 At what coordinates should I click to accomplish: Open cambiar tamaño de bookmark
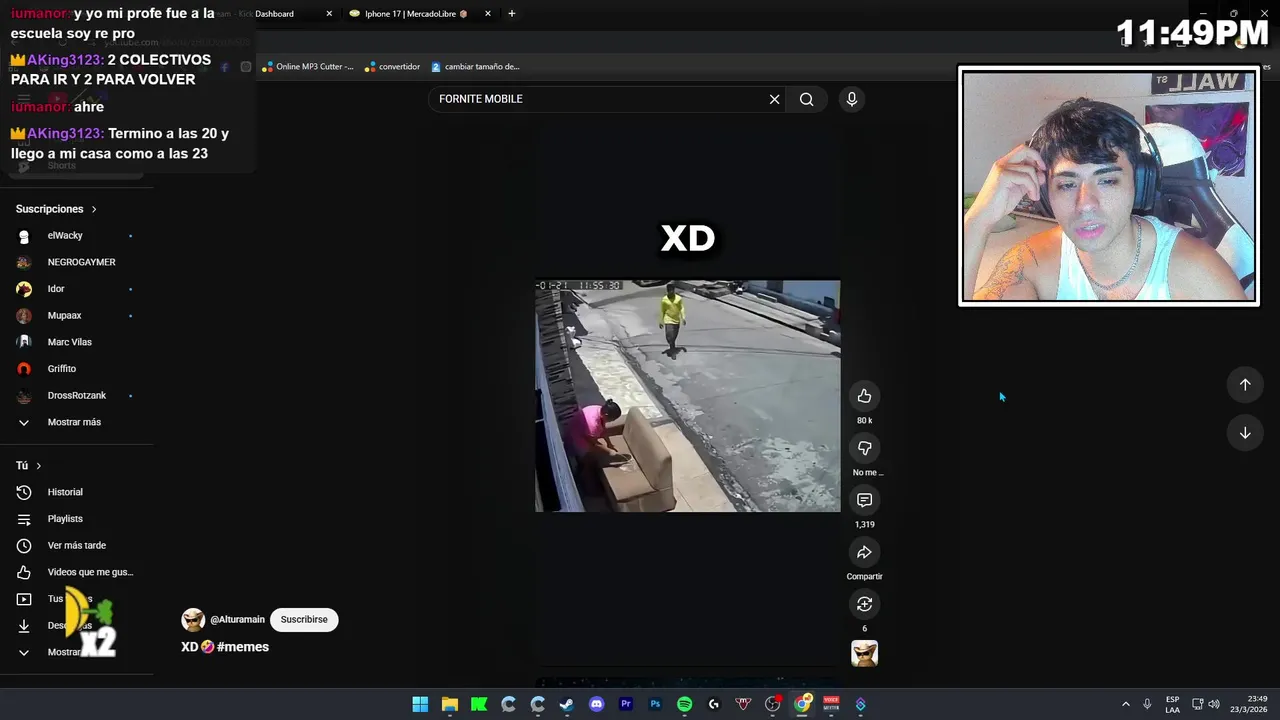[476, 67]
